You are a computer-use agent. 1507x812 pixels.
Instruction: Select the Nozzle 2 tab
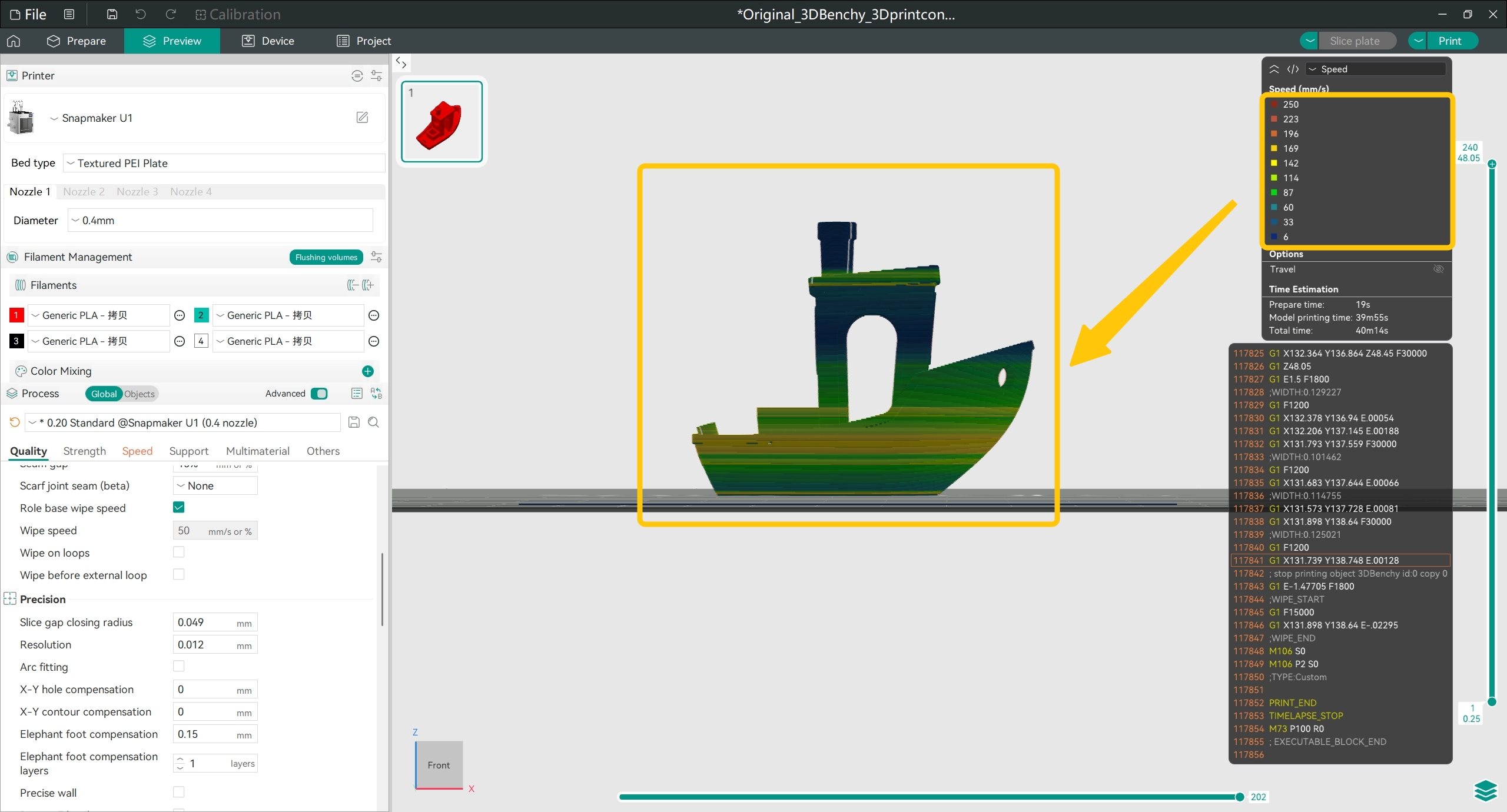(84, 191)
